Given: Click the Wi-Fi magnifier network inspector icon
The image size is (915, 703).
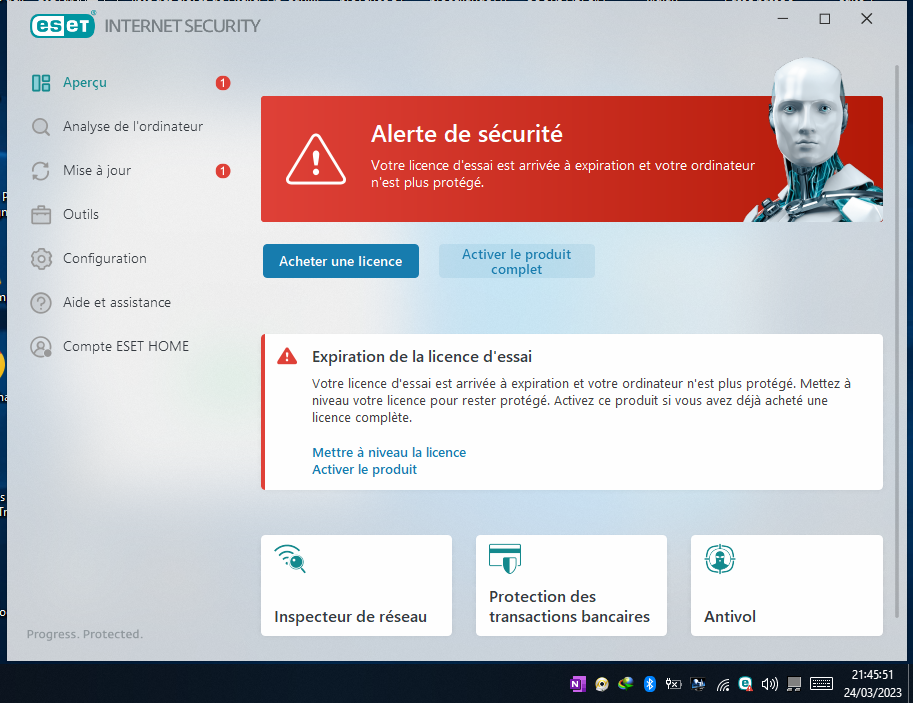Looking at the screenshot, I should click(290, 558).
